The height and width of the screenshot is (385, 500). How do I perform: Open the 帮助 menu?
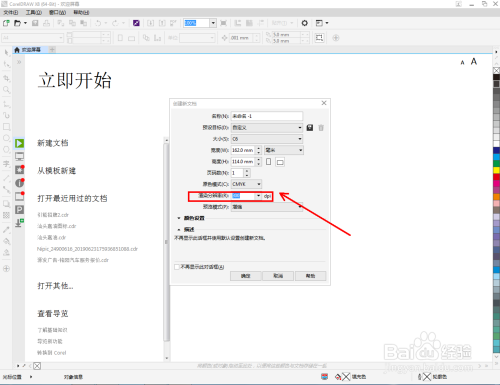81,12
